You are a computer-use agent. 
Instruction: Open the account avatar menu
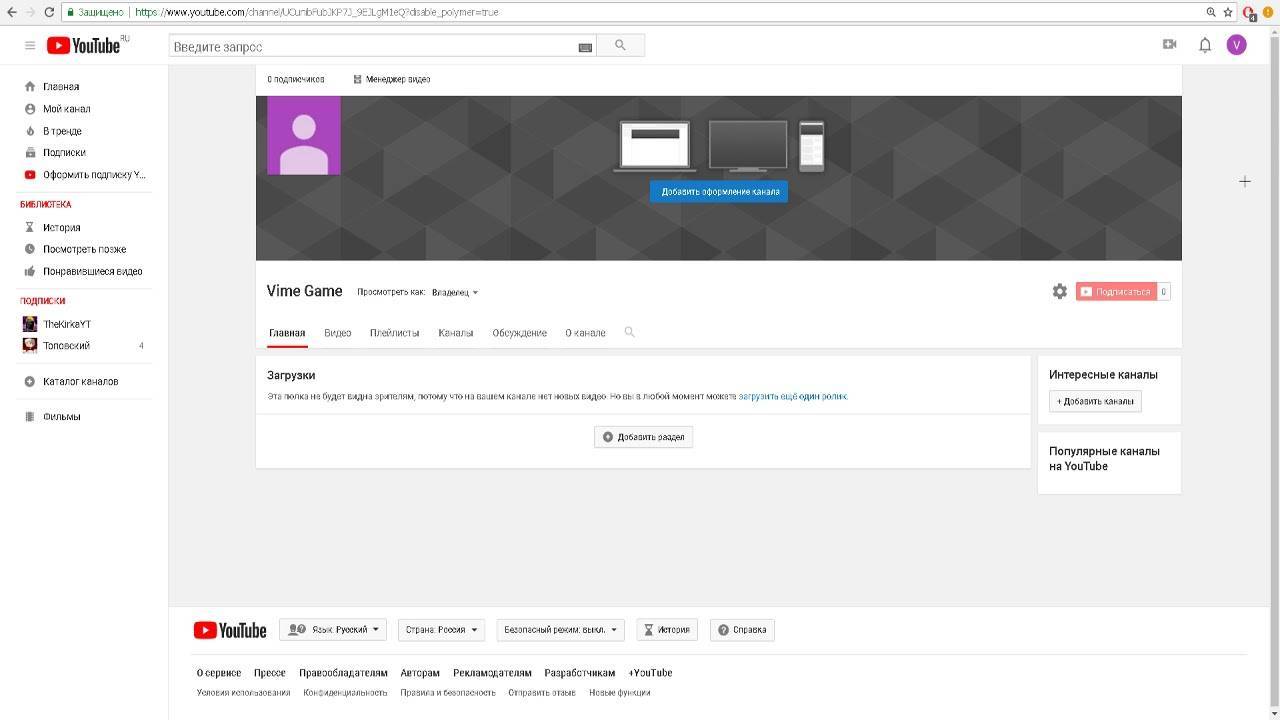coord(1237,45)
